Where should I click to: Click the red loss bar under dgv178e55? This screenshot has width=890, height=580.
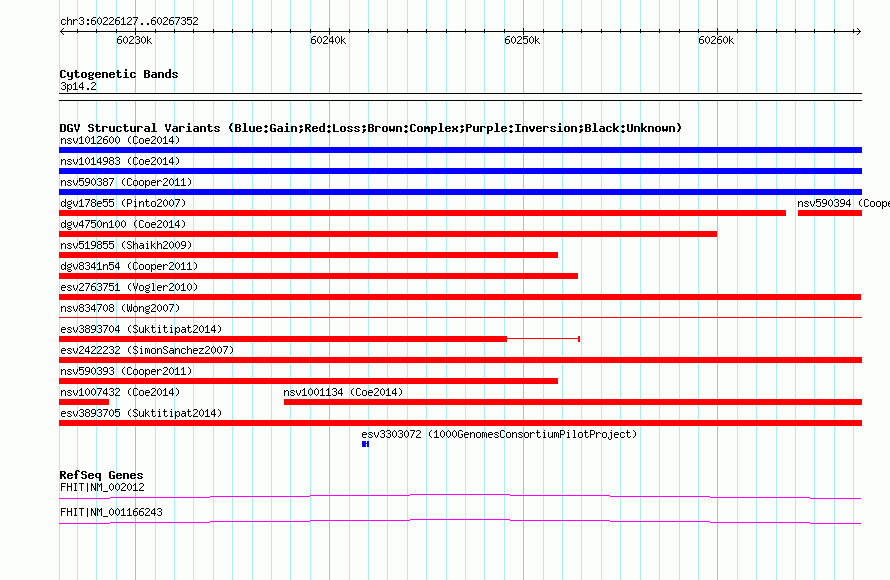(422, 213)
